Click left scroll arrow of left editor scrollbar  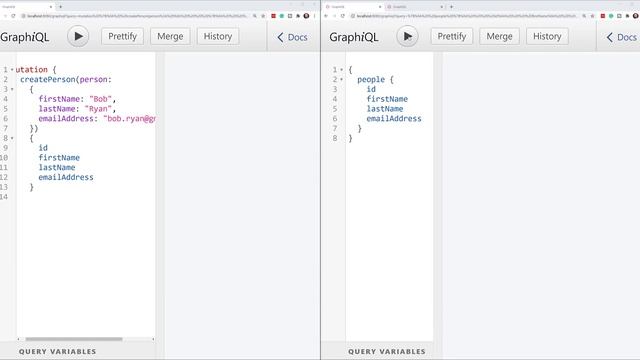coord(18,339)
